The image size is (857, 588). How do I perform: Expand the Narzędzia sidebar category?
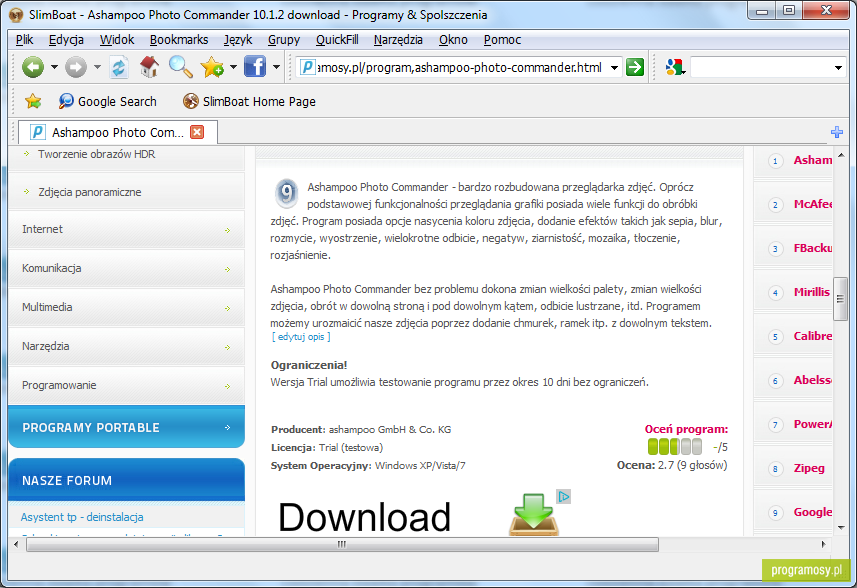point(126,346)
